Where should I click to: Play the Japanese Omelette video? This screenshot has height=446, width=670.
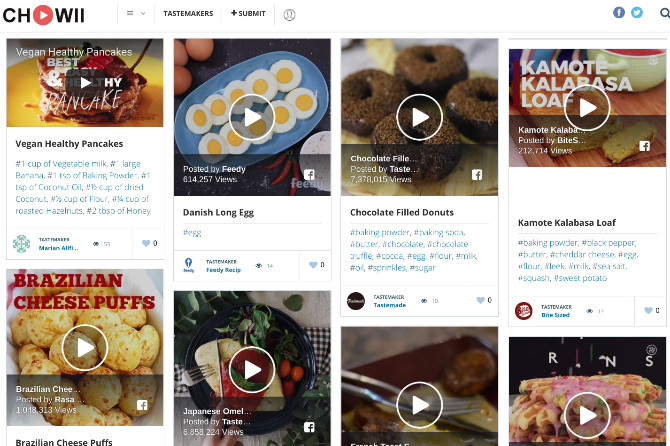[x=252, y=370]
